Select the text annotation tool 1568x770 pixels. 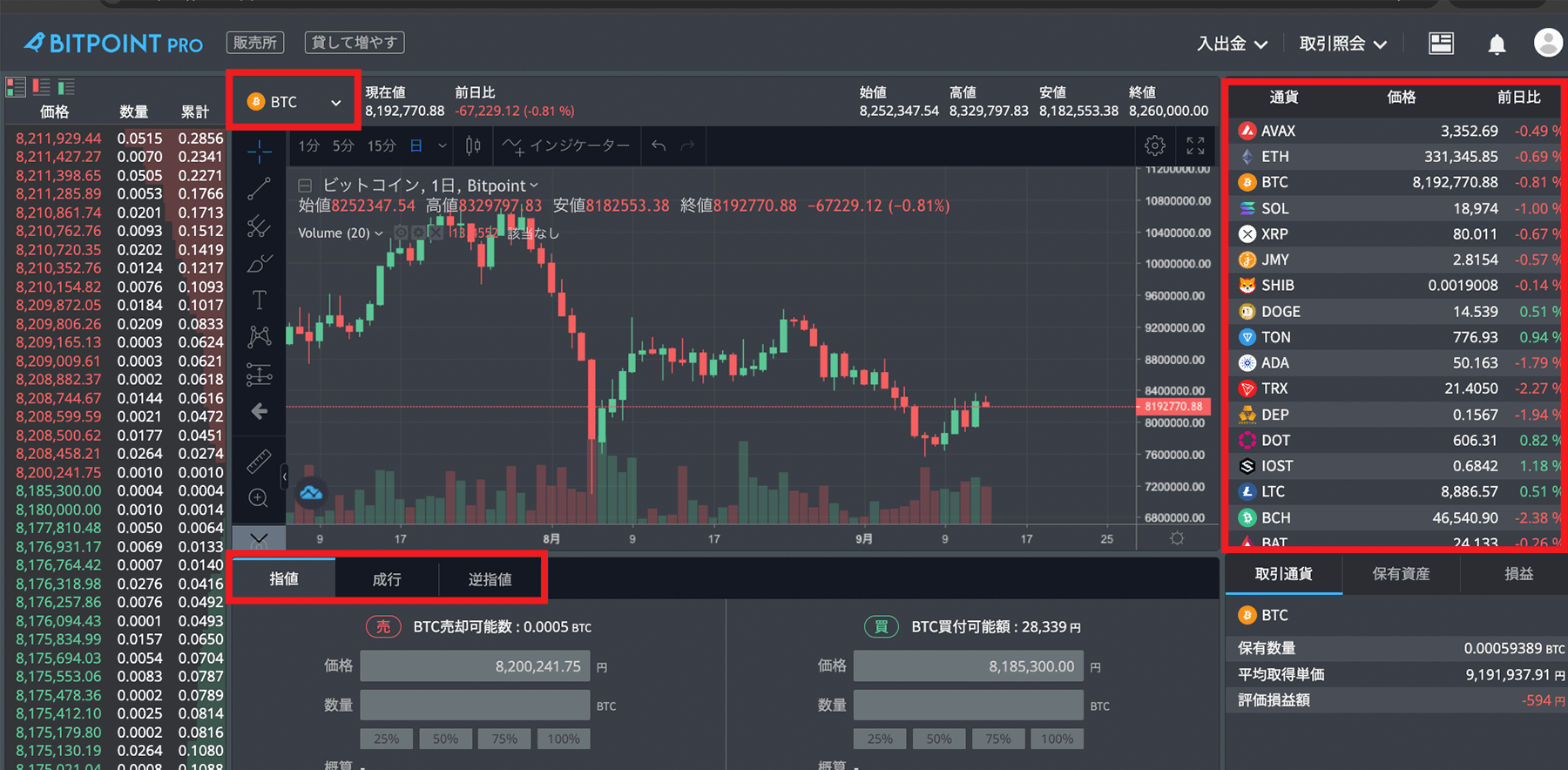coord(259,301)
